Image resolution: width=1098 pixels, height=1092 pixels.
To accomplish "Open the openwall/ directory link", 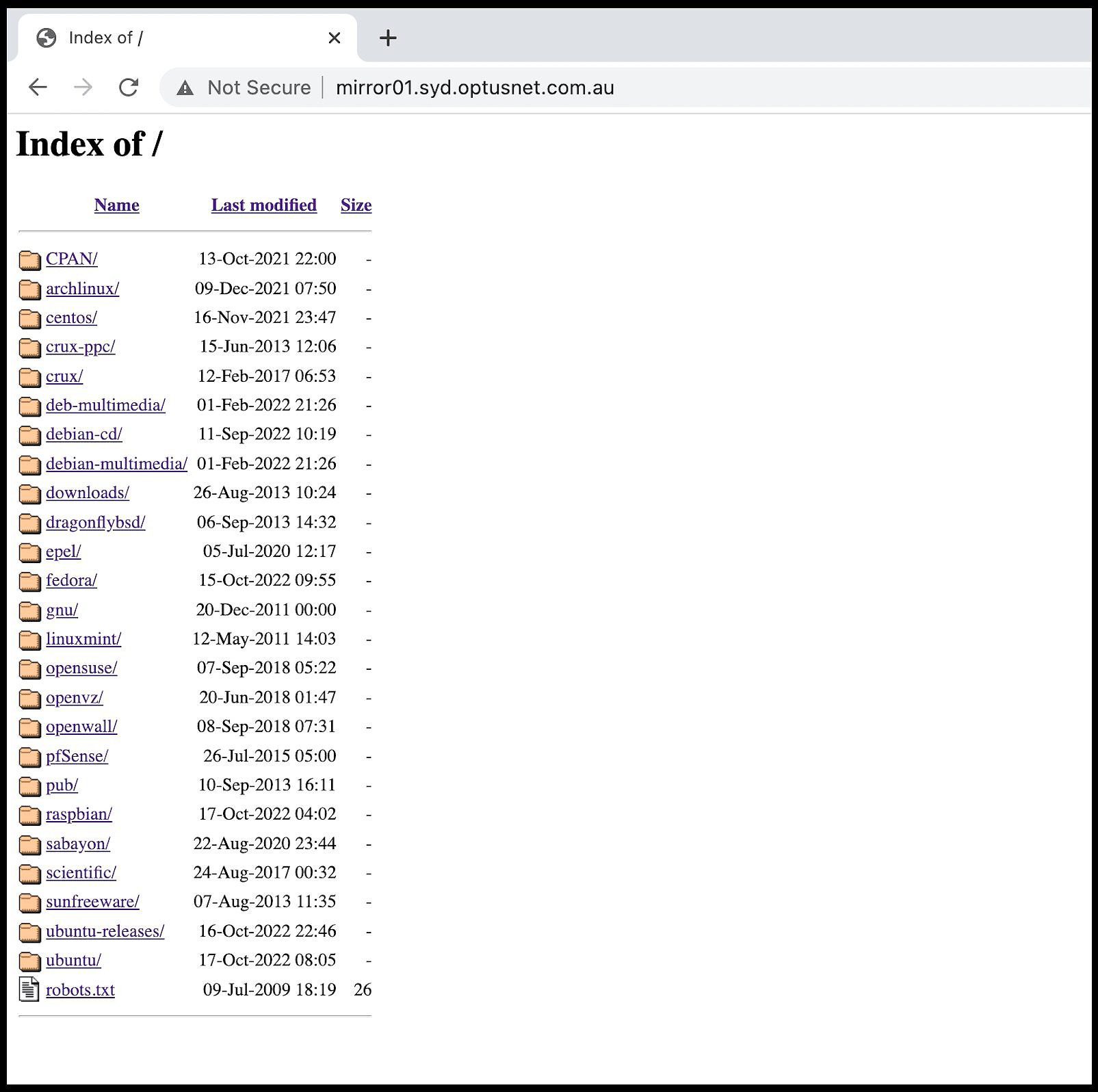I will [81, 727].
